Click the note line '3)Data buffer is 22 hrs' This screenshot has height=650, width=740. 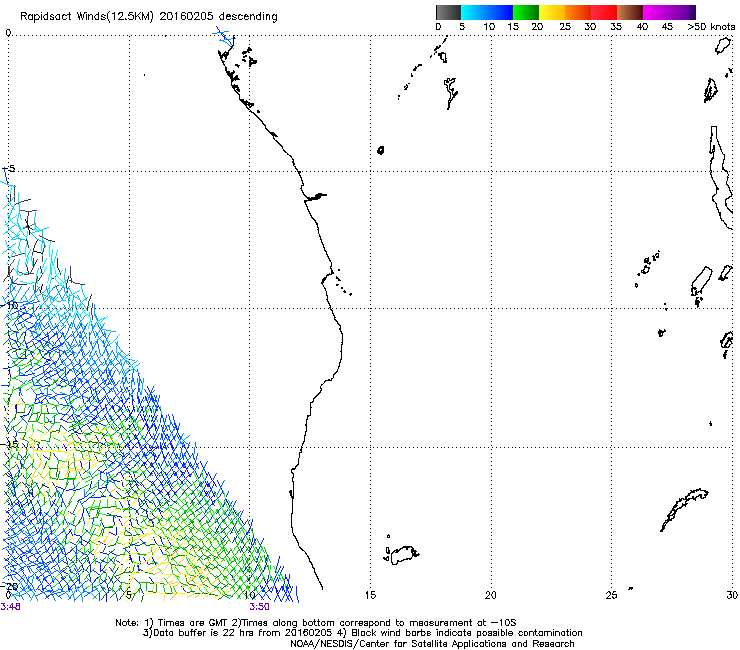coord(362,633)
